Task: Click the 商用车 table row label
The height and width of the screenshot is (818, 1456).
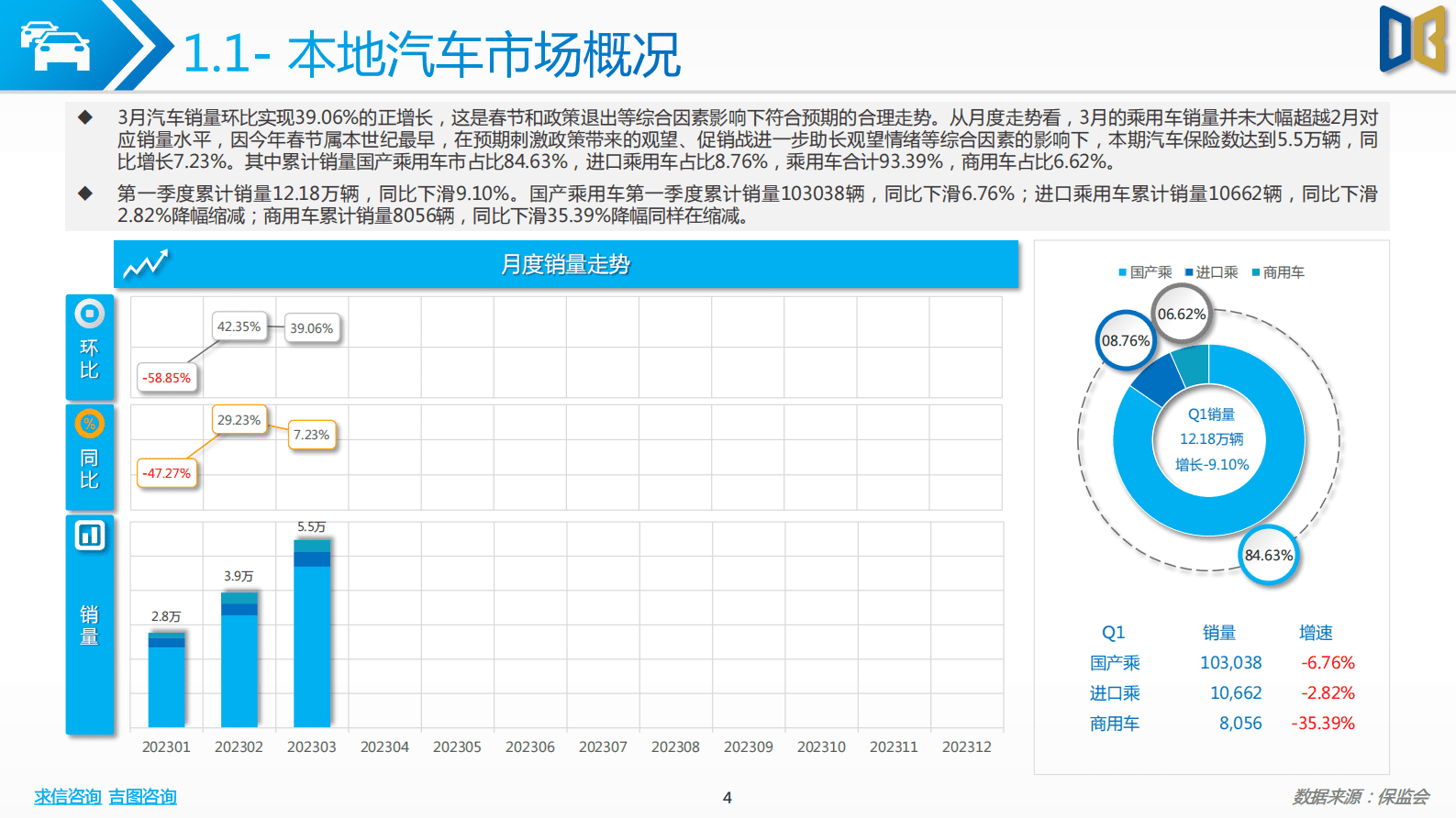Action: [1115, 724]
